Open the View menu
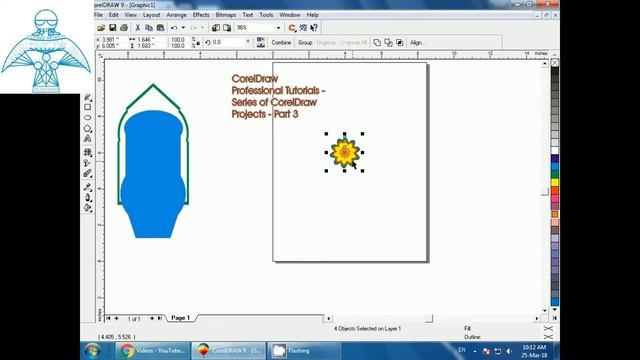The width and height of the screenshot is (640, 360). 131,15
